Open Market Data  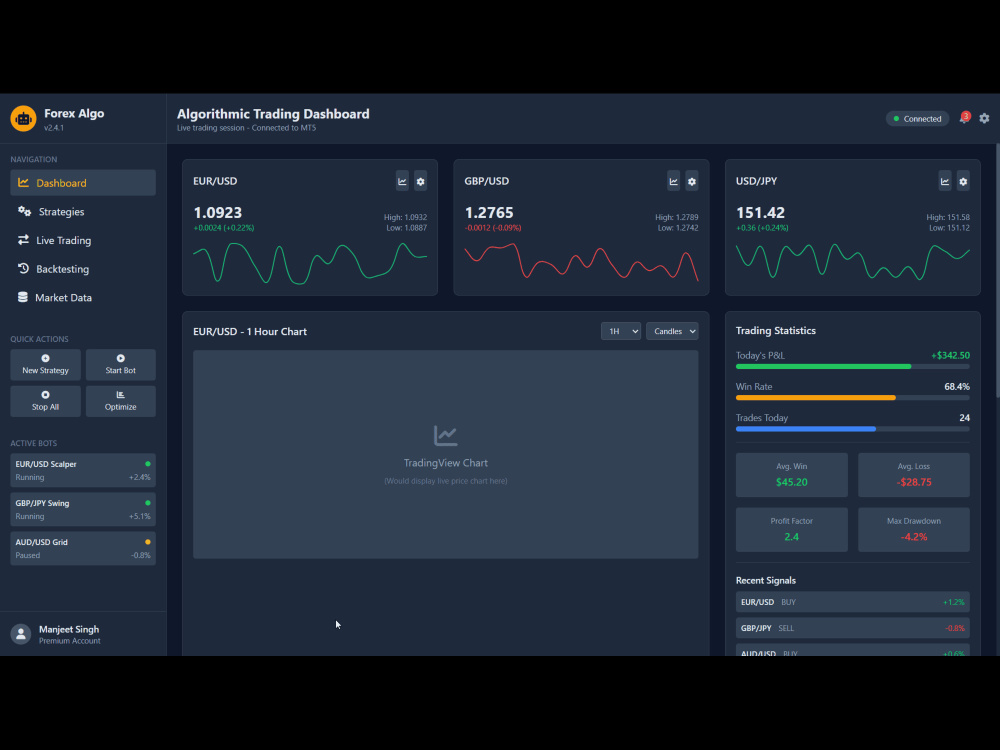pyautogui.click(x=83, y=298)
